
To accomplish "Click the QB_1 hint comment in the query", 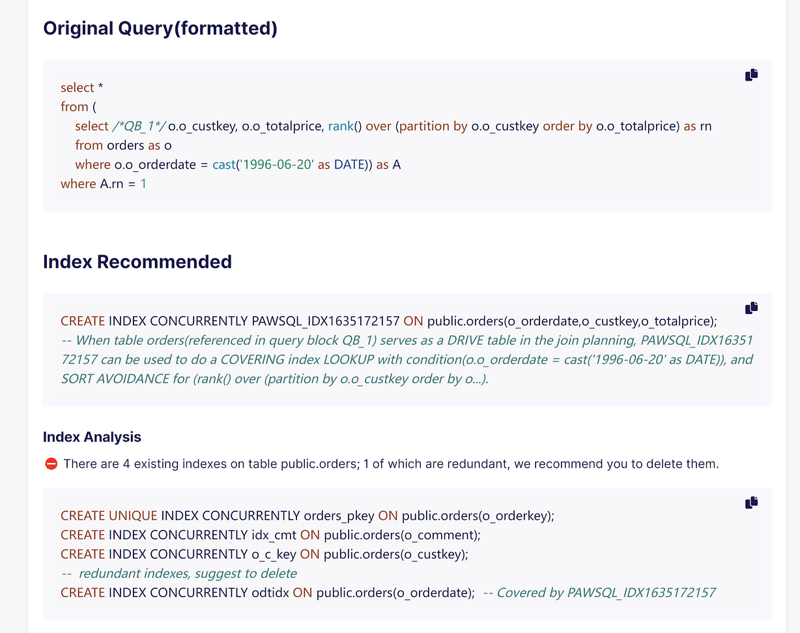I will 136,126.
